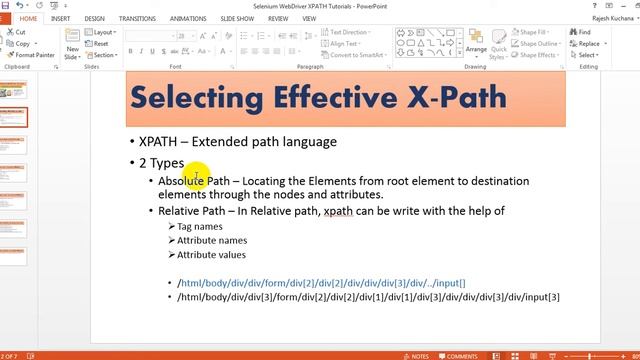Decrease list indent level

click(282, 36)
